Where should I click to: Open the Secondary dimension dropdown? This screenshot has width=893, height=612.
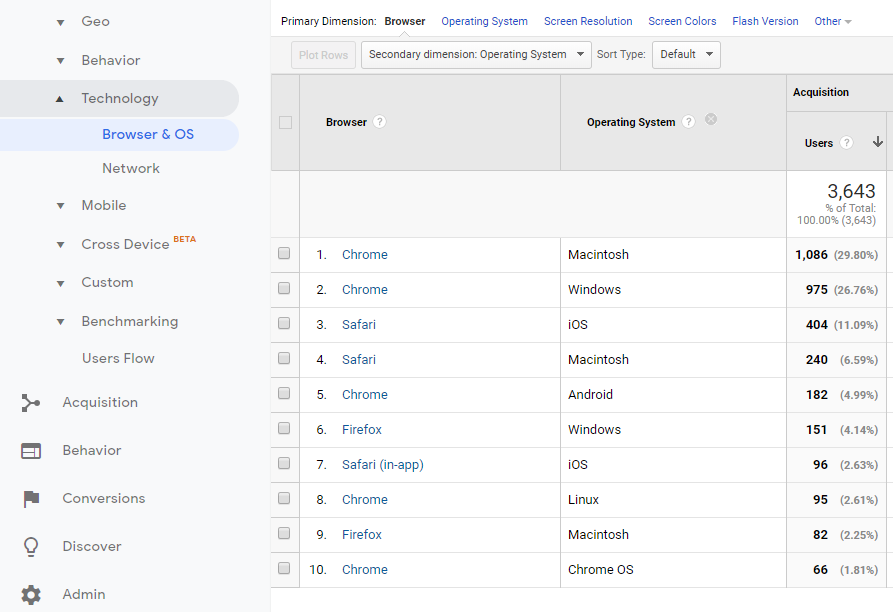pyautogui.click(x=476, y=55)
